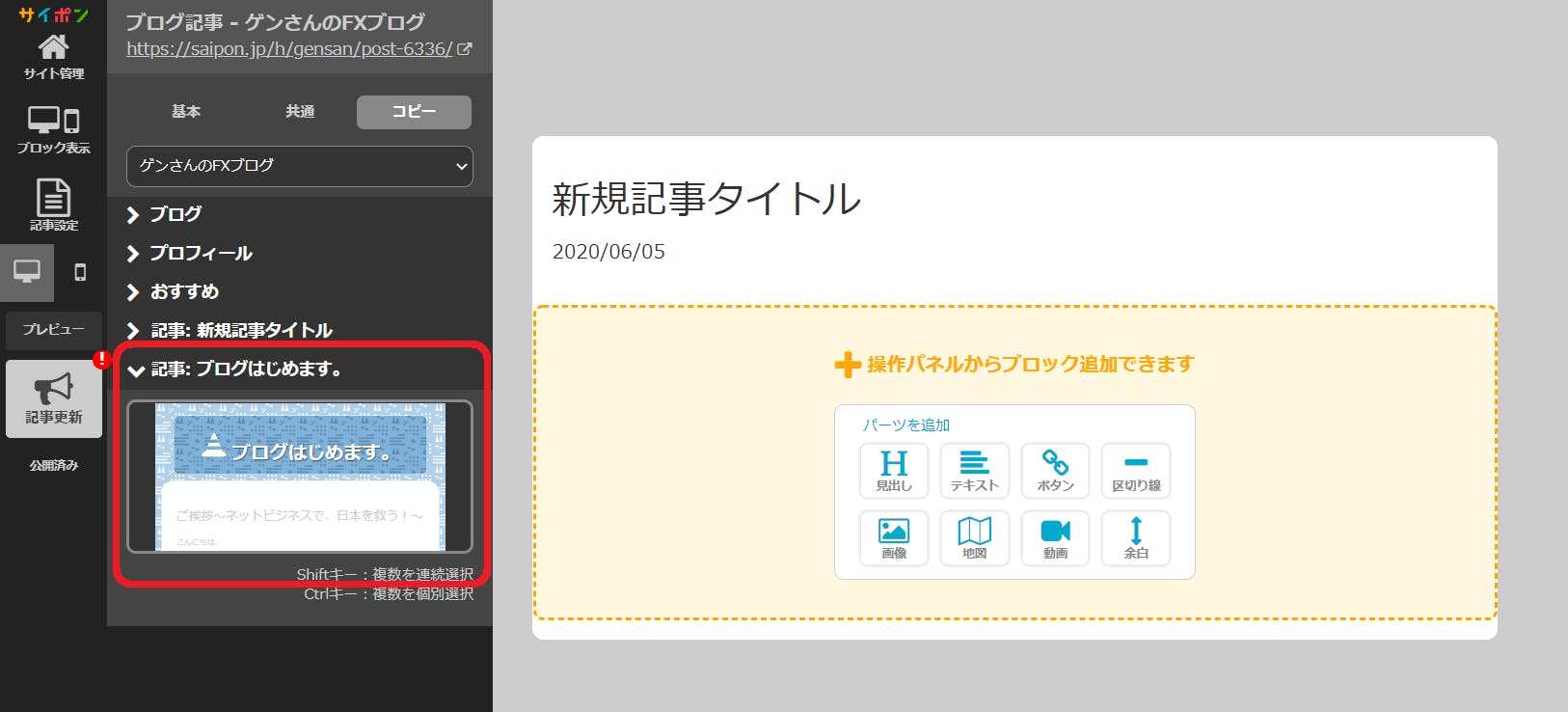The width and height of the screenshot is (1568, 712).
Task: Switch to the 基本 tab
Action: 186,112
